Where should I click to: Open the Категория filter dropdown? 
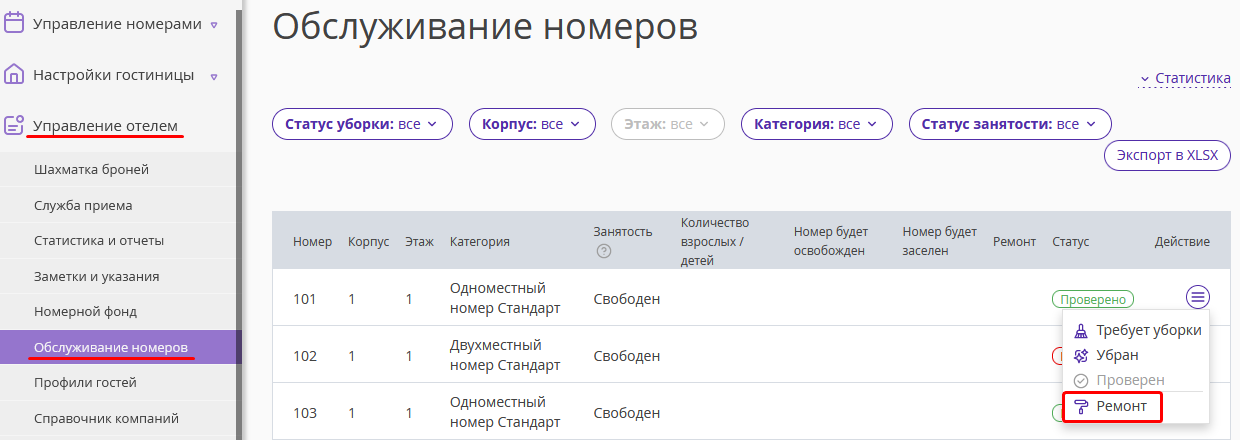(x=816, y=124)
